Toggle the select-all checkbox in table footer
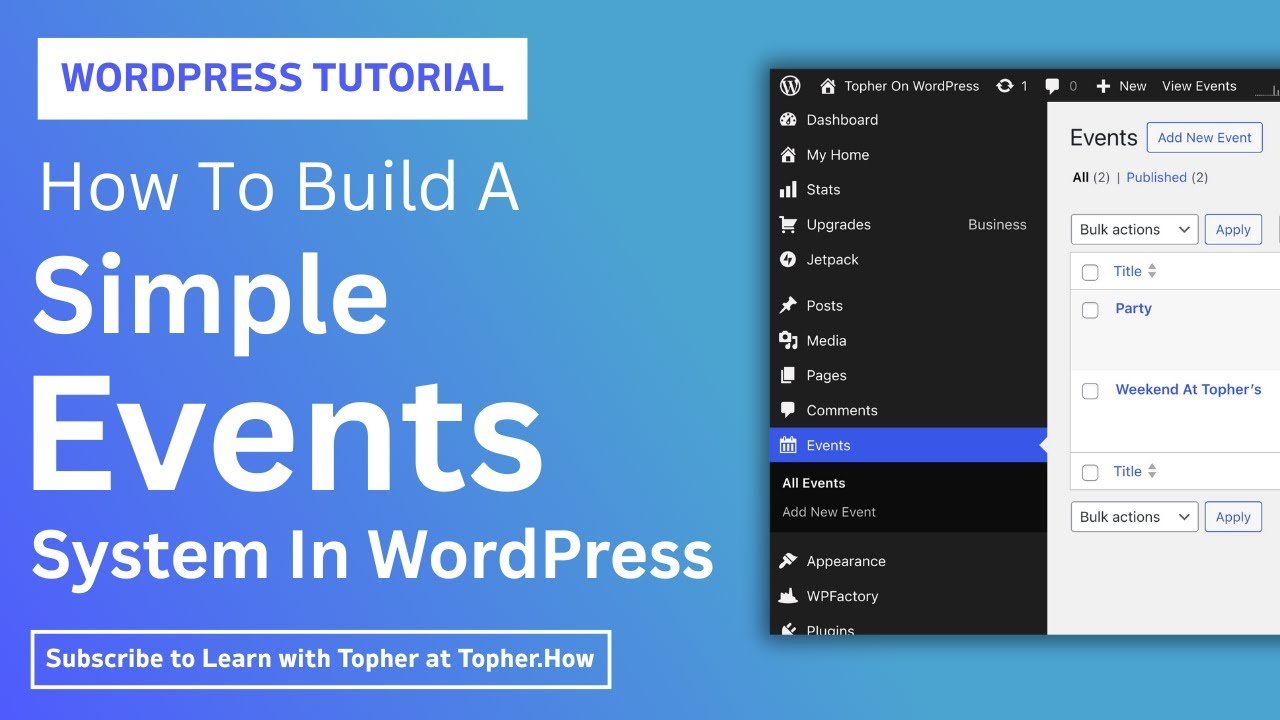 coord(1090,472)
